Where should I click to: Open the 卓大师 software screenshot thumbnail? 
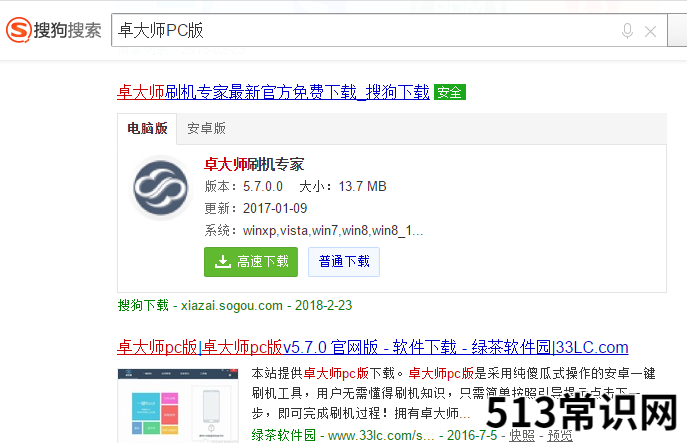point(178,406)
